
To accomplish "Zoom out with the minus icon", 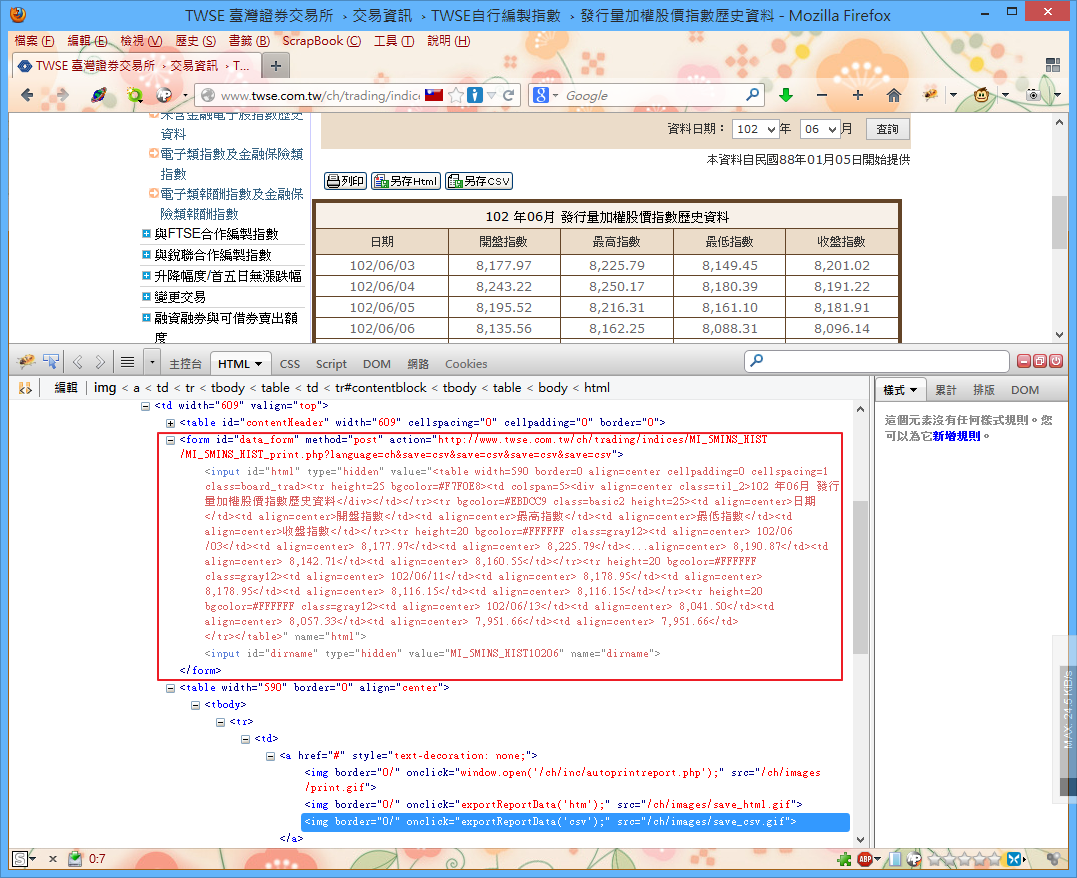I will tap(821, 95).
